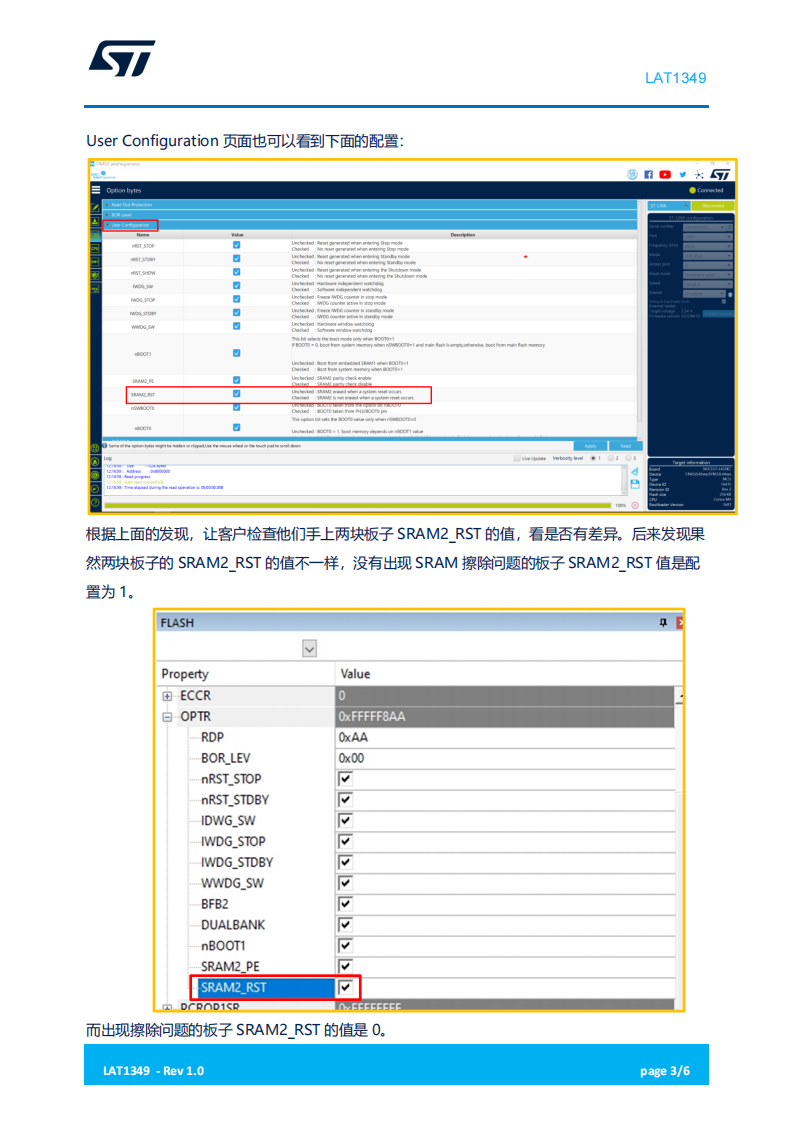793x1122 pixels.
Task: Click the green progress bar at 100%
Action: [357, 505]
